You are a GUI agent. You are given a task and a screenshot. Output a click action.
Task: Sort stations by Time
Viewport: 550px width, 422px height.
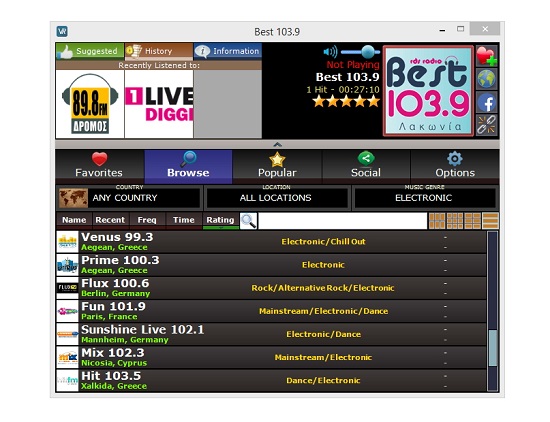click(184, 220)
